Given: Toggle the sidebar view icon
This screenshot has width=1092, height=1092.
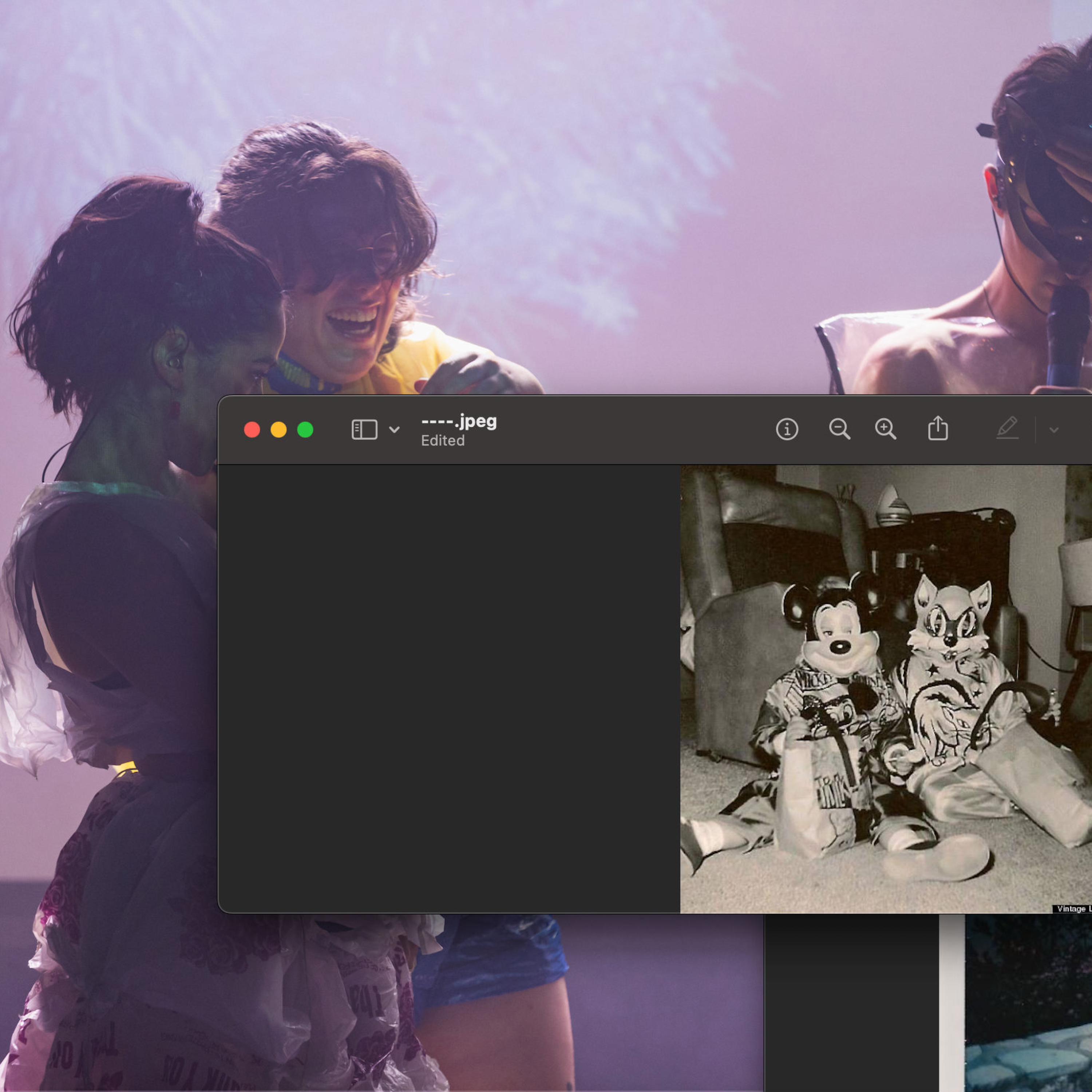Looking at the screenshot, I should click(x=364, y=430).
